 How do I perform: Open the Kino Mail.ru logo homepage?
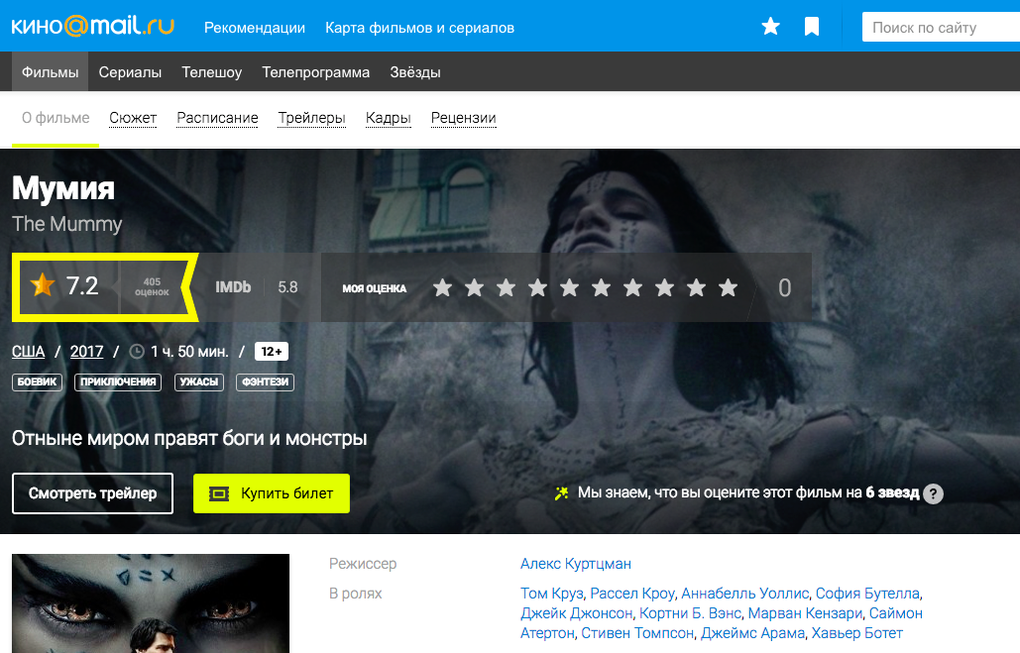pyautogui.click(x=93, y=26)
